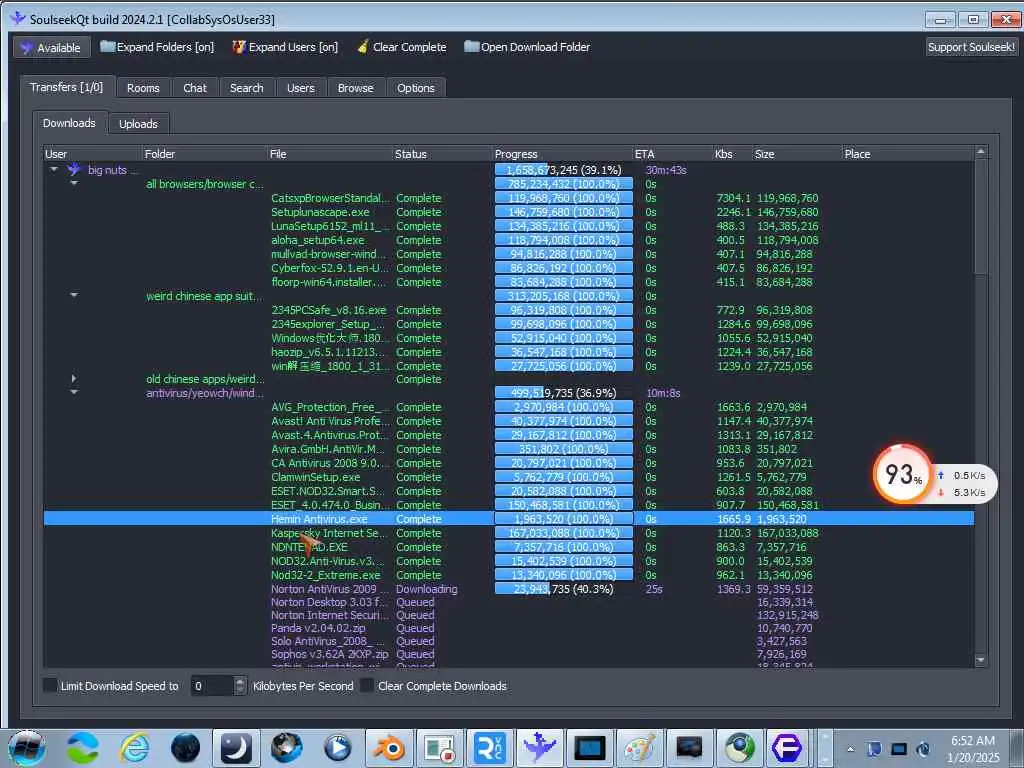Open Blender from the taskbar
The height and width of the screenshot is (768, 1024).
click(389, 748)
